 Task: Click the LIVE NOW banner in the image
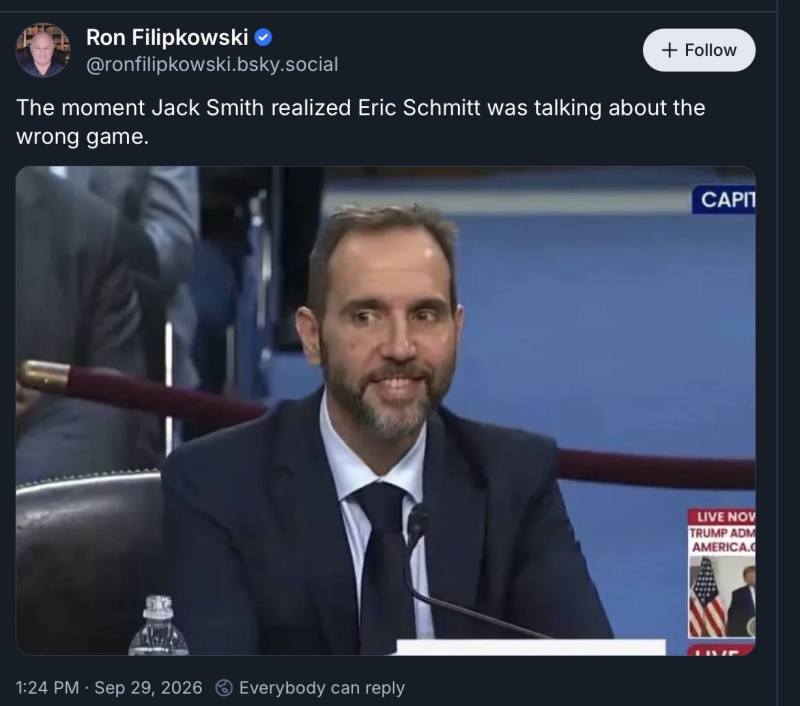pyautogui.click(x=722, y=516)
